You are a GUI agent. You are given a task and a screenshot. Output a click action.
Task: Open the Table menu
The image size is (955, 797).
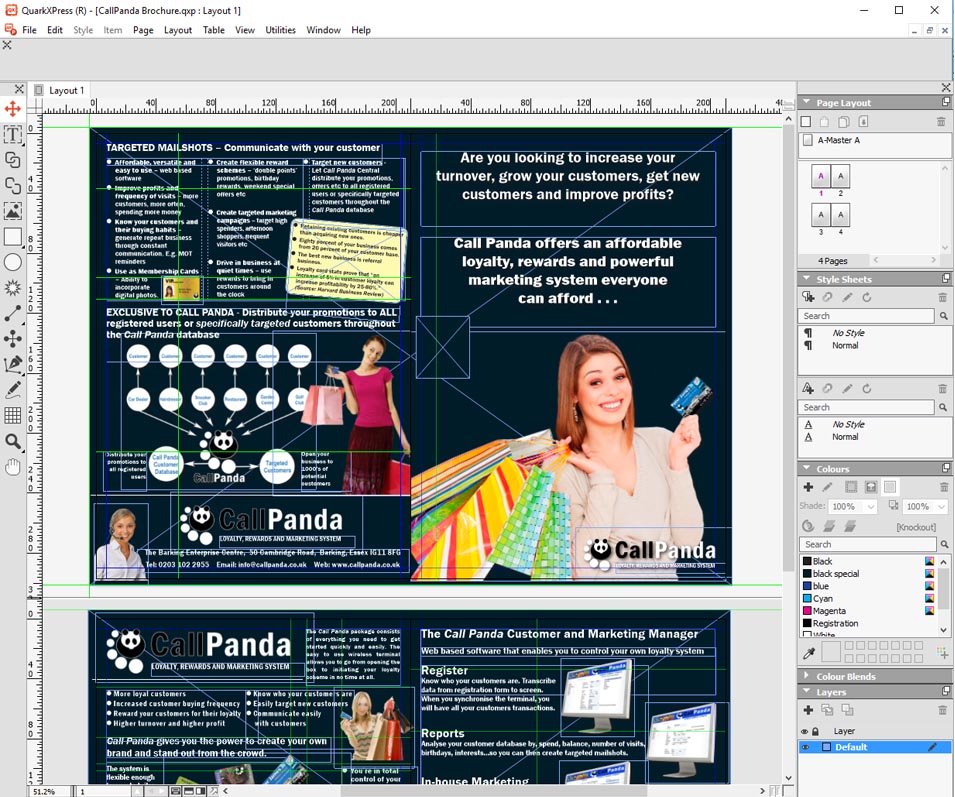[x=214, y=30]
